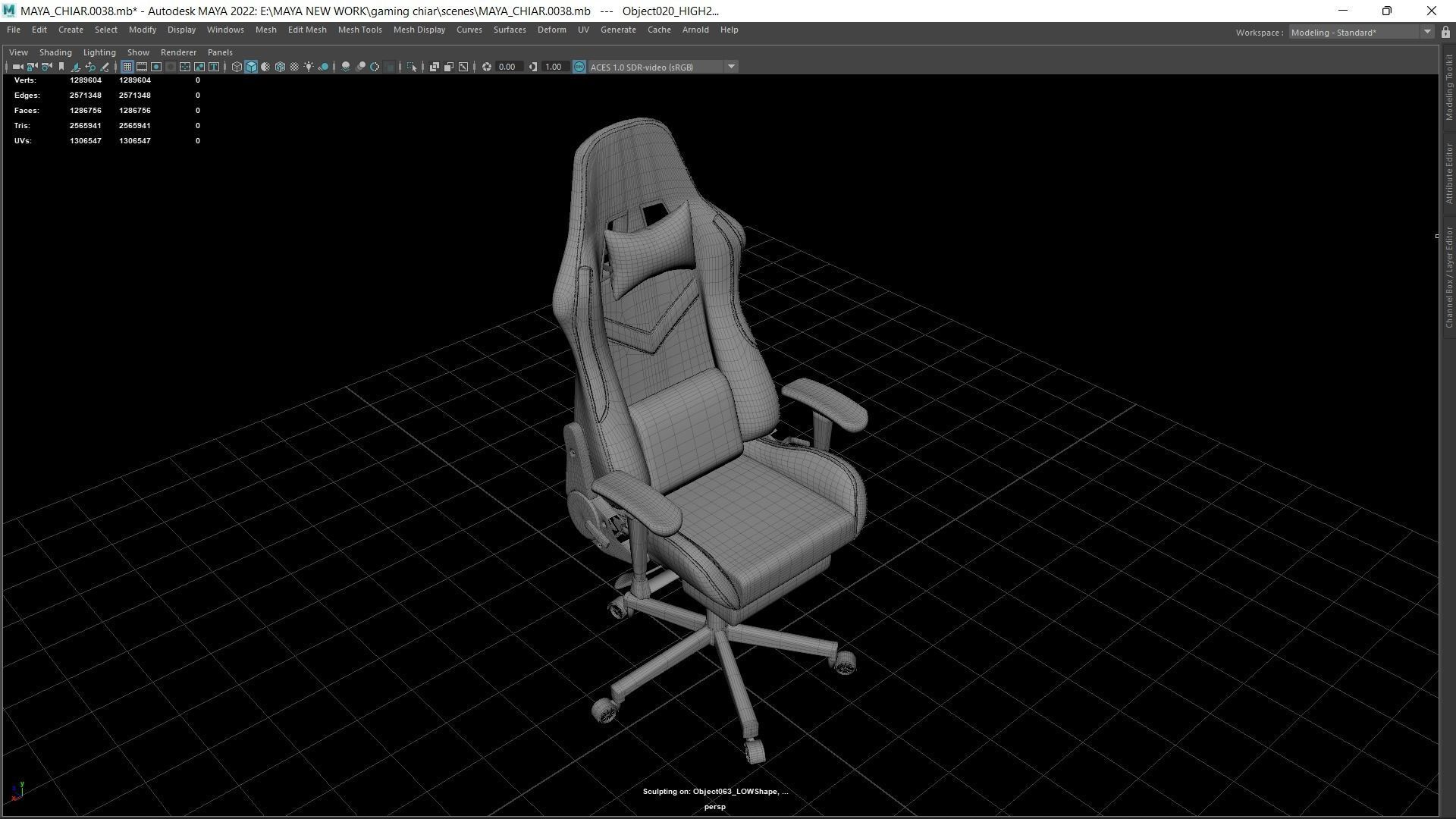Viewport: 1456px width, 819px height.
Task: Click the Depth of Field icon
Action: 389,67
